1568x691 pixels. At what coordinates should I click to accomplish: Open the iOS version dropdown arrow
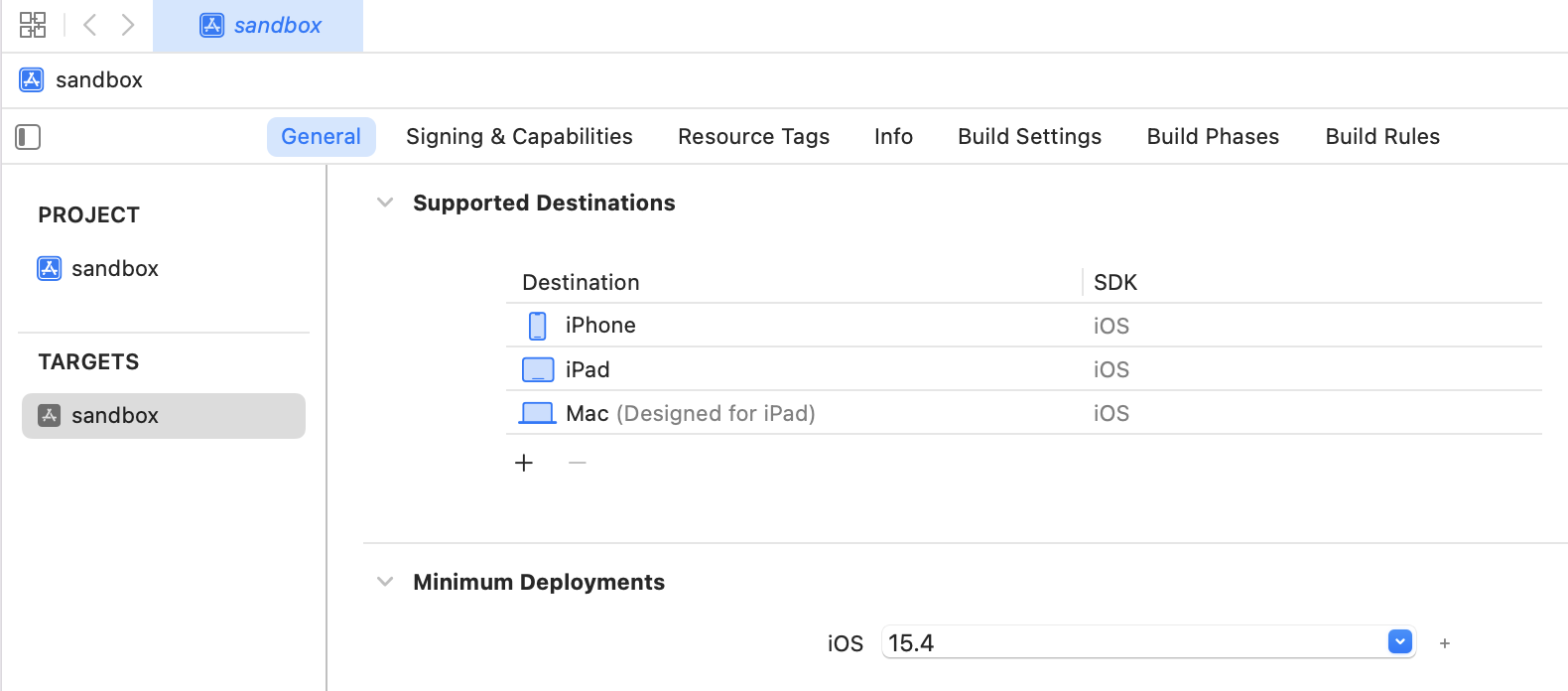(x=1399, y=642)
